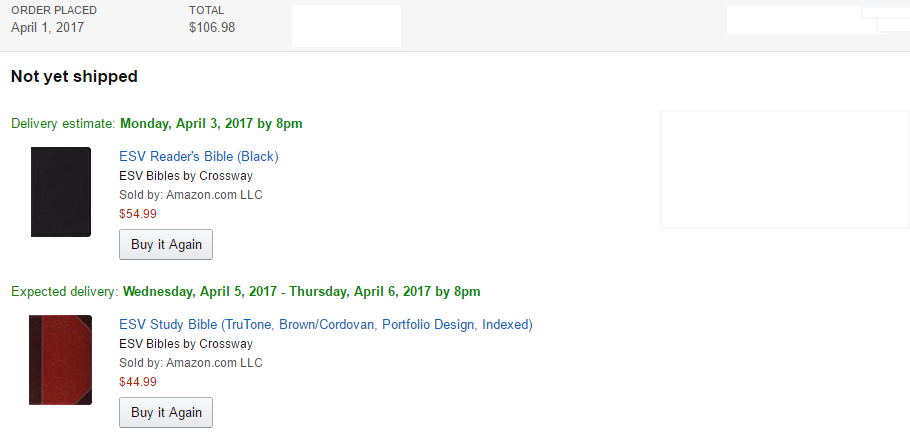Click ESV Bibles by Crossway under Study Bible
Screen dimensions: 910x433
[186, 343]
